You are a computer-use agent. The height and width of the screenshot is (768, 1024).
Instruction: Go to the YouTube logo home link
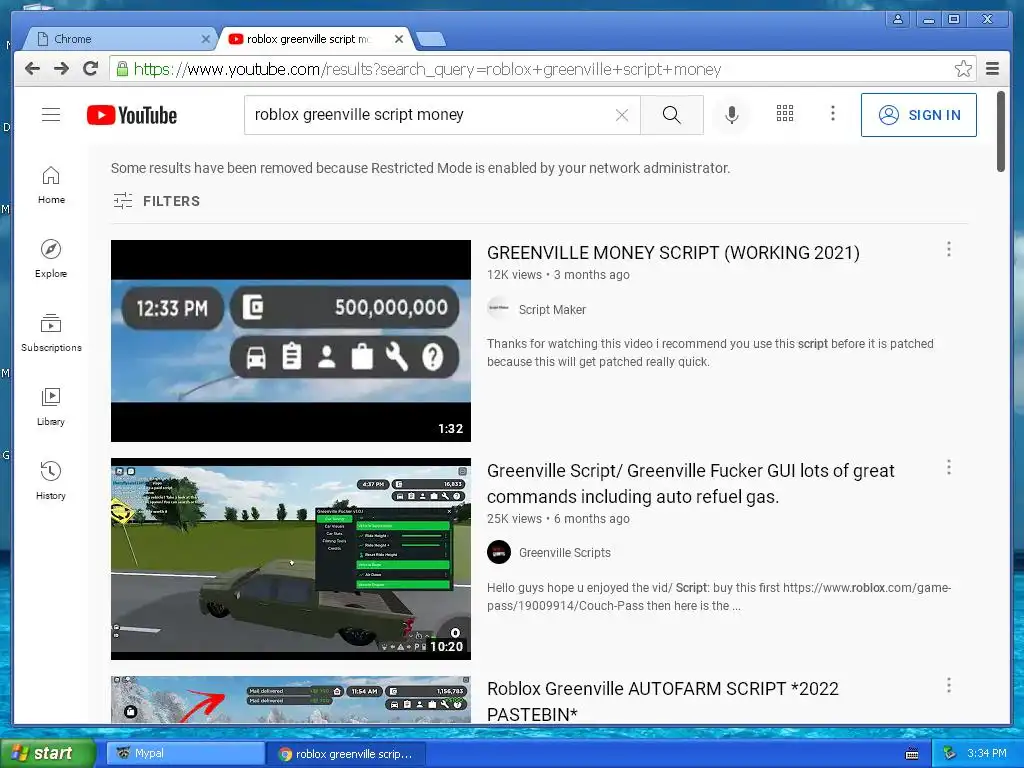tap(132, 115)
